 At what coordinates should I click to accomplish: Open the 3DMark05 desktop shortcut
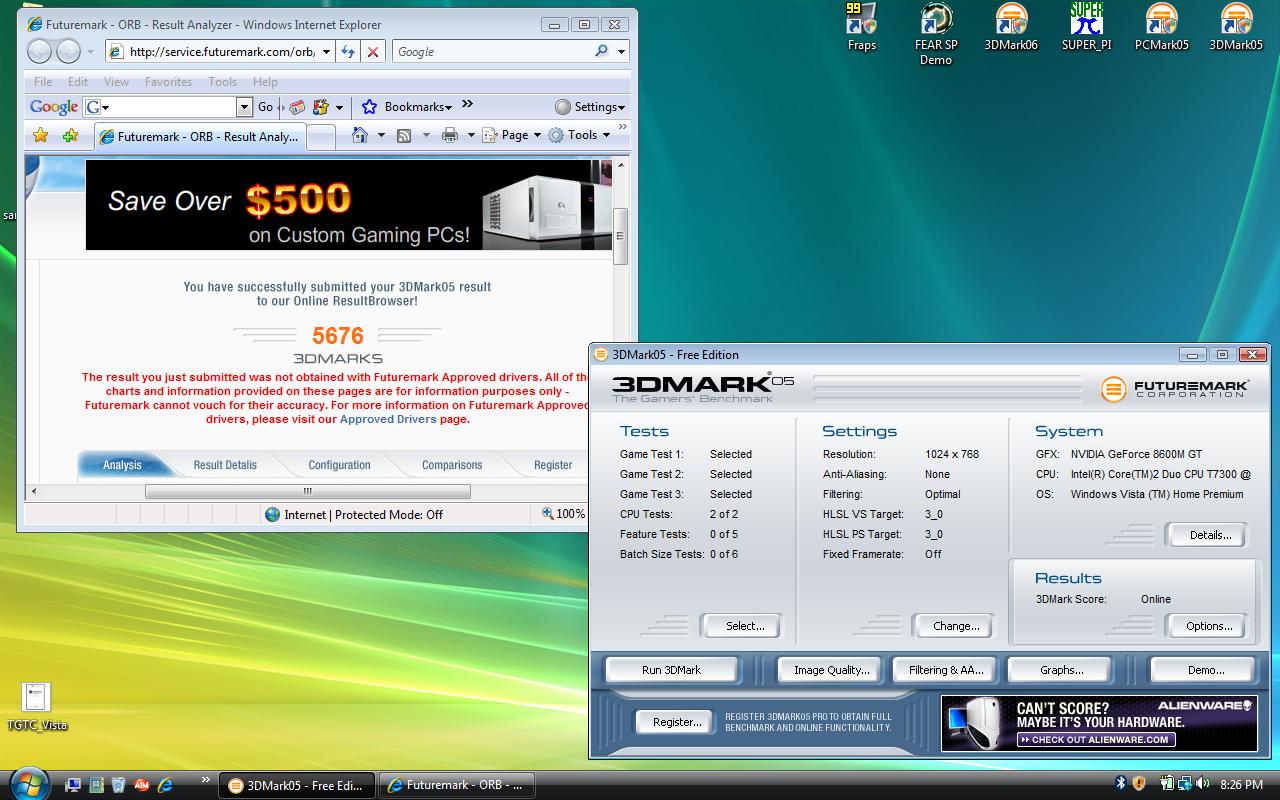[1236, 27]
